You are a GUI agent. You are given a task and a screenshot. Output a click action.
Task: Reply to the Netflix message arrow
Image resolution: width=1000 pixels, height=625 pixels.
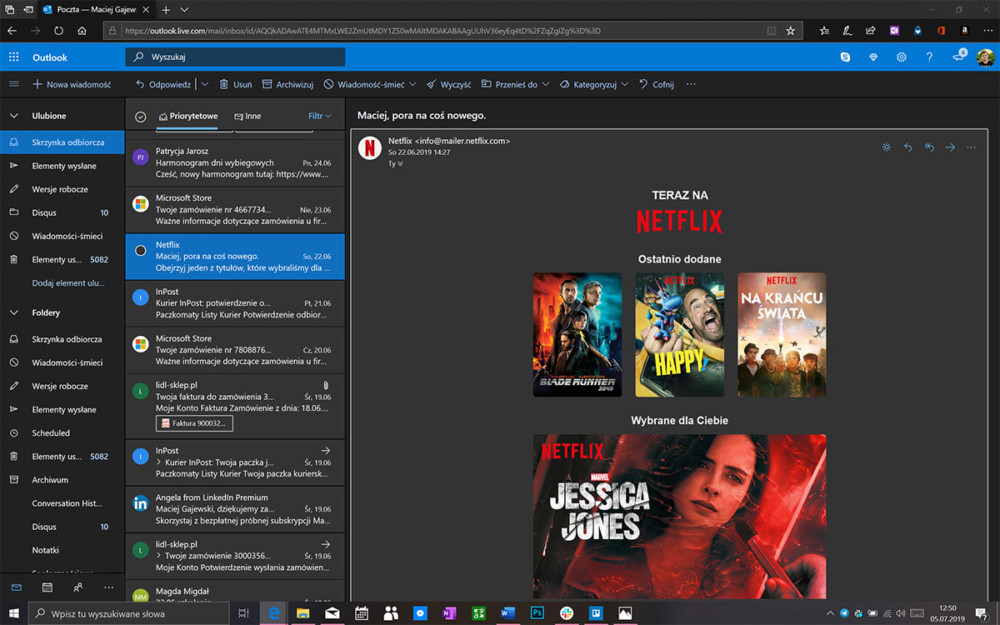click(908, 147)
